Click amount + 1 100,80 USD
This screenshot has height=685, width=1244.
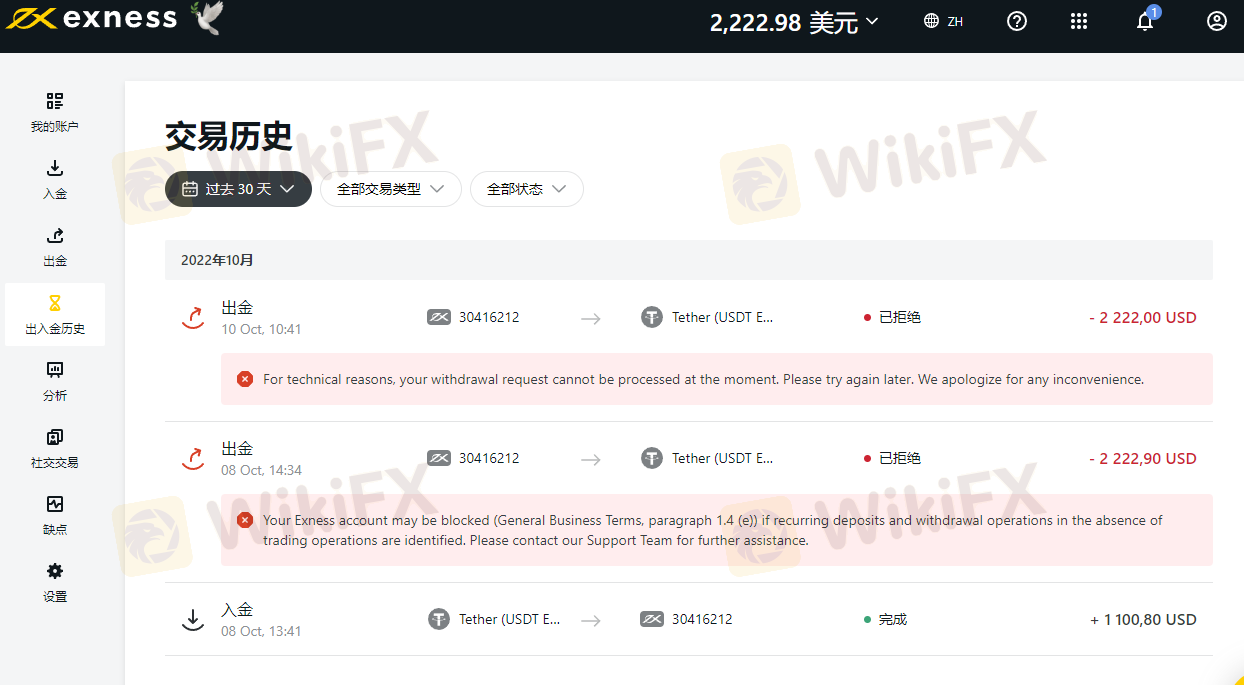coord(1143,620)
